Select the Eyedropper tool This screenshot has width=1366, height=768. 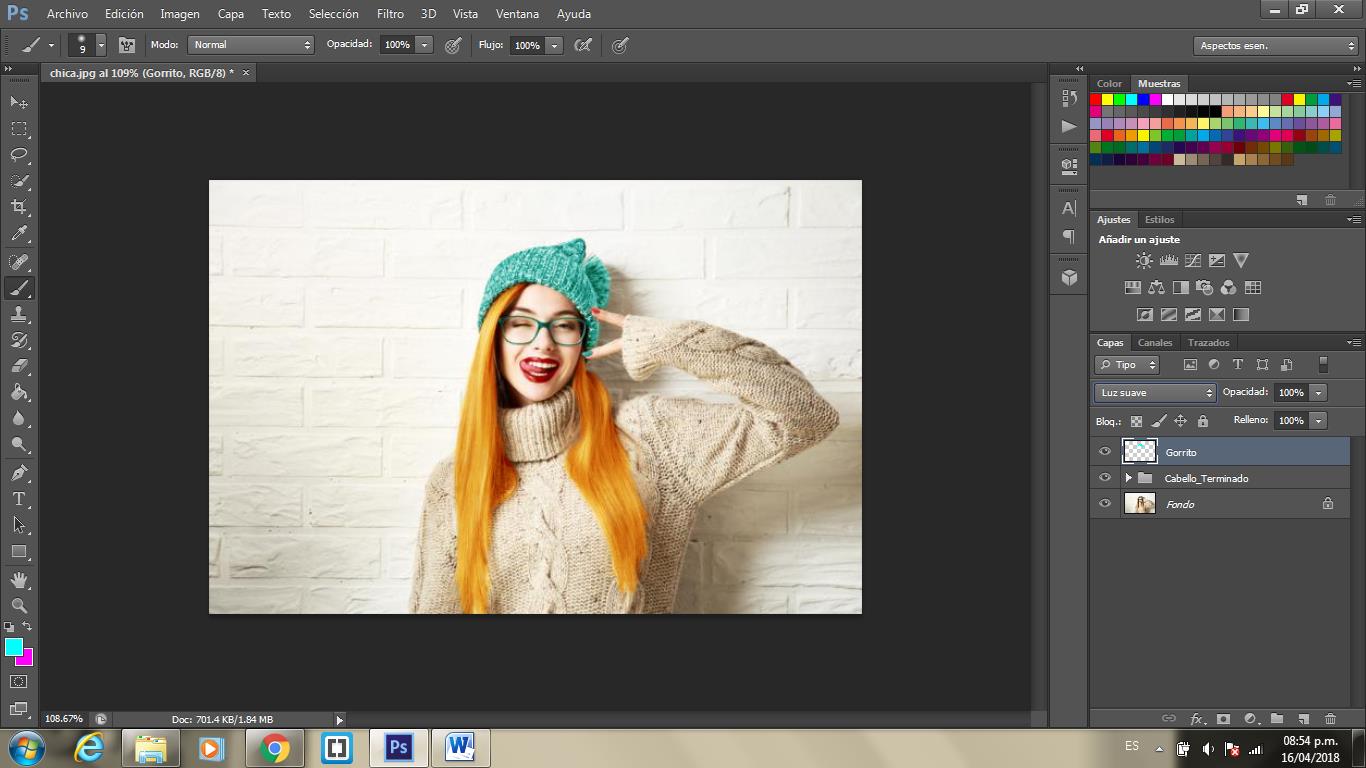(19, 234)
